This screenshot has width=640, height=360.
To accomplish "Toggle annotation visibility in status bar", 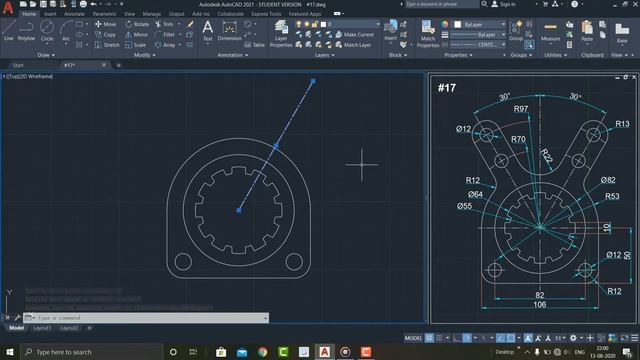I will click(x=528, y=338).
